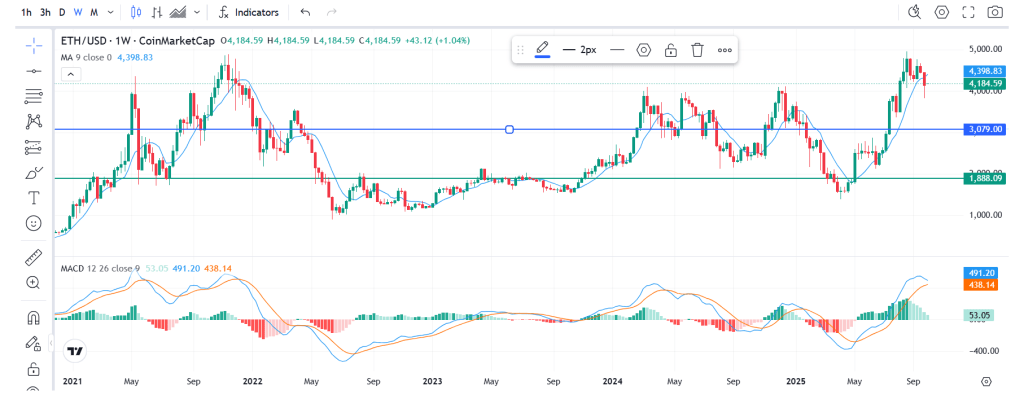The image size is (1024, 399).
Task: Click the 4,184.59 current price label
Action: pyautogui.click(x=985, y=83)
